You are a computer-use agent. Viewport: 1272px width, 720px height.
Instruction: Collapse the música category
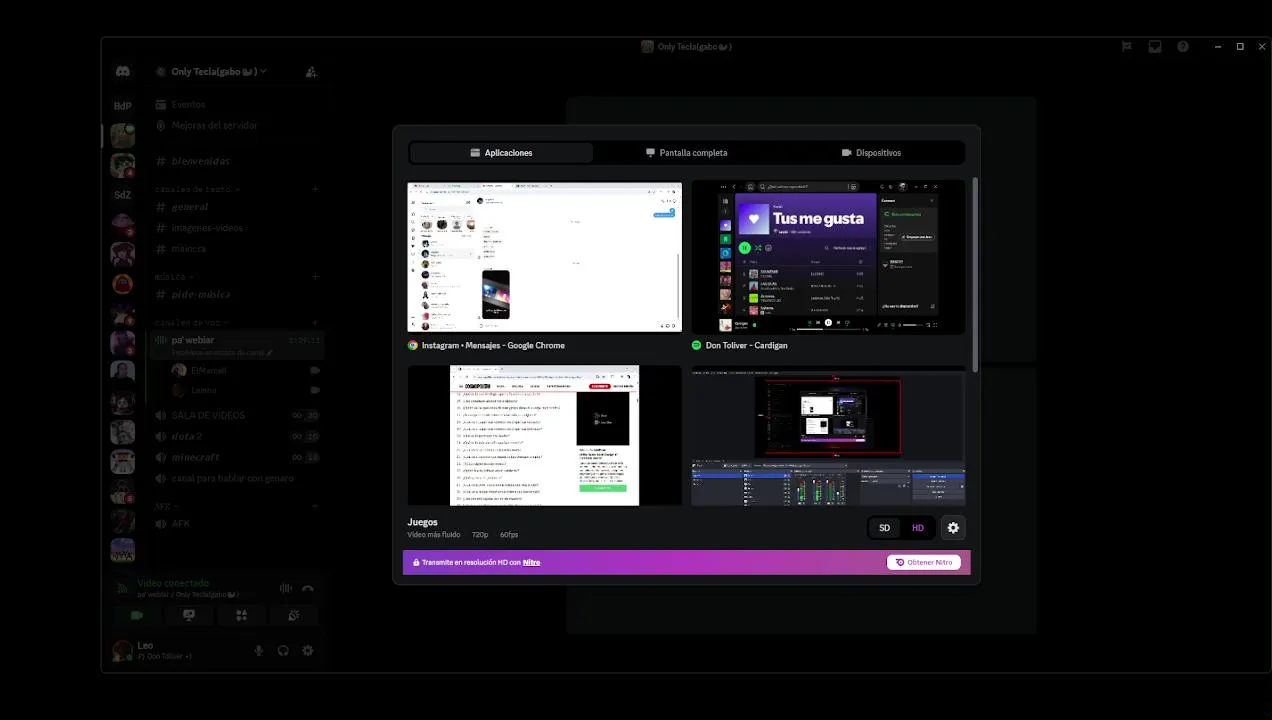(174, 277)
